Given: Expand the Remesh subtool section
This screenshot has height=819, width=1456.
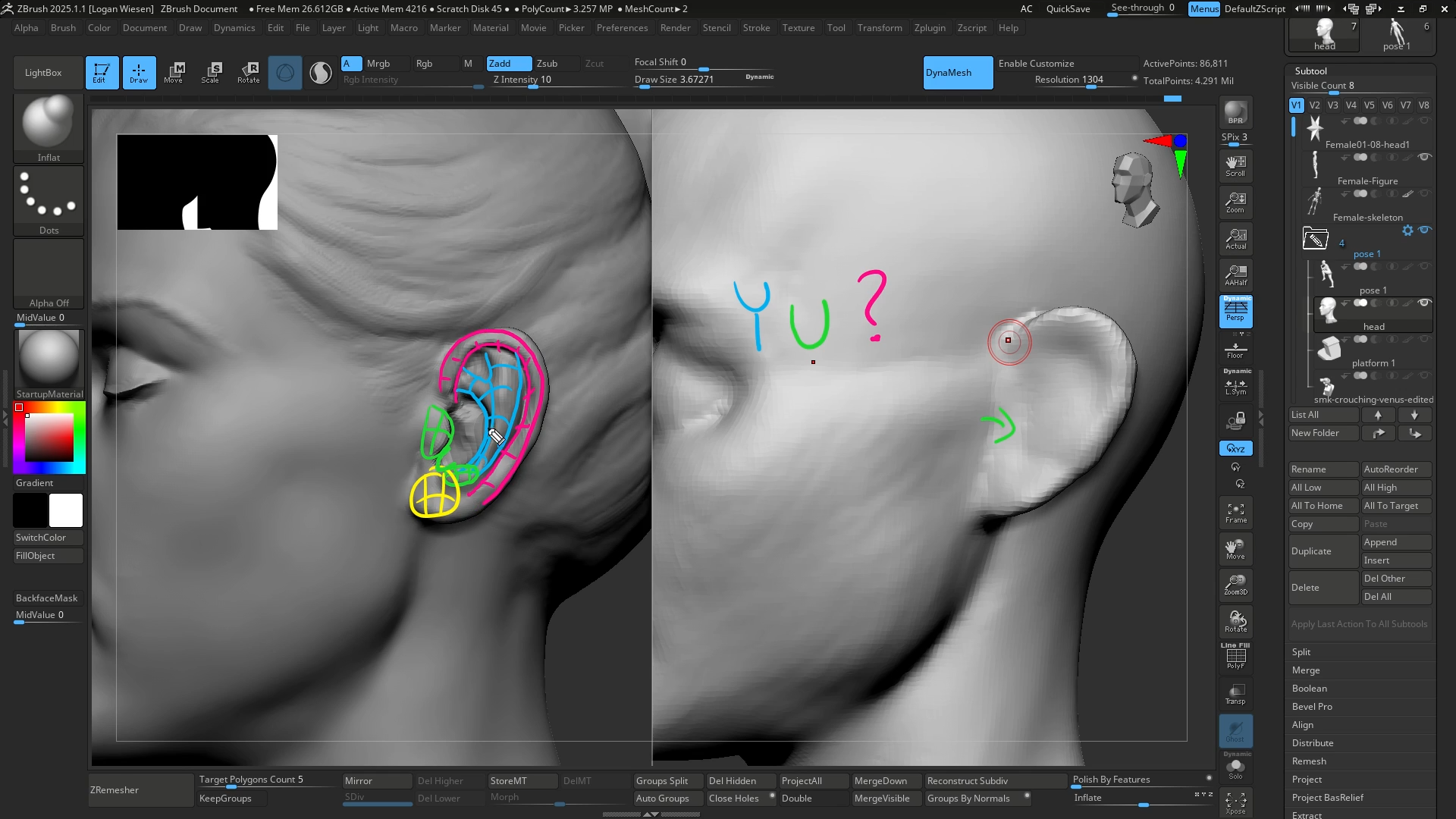Looking at the screenshot, I should coord(1309,761).
